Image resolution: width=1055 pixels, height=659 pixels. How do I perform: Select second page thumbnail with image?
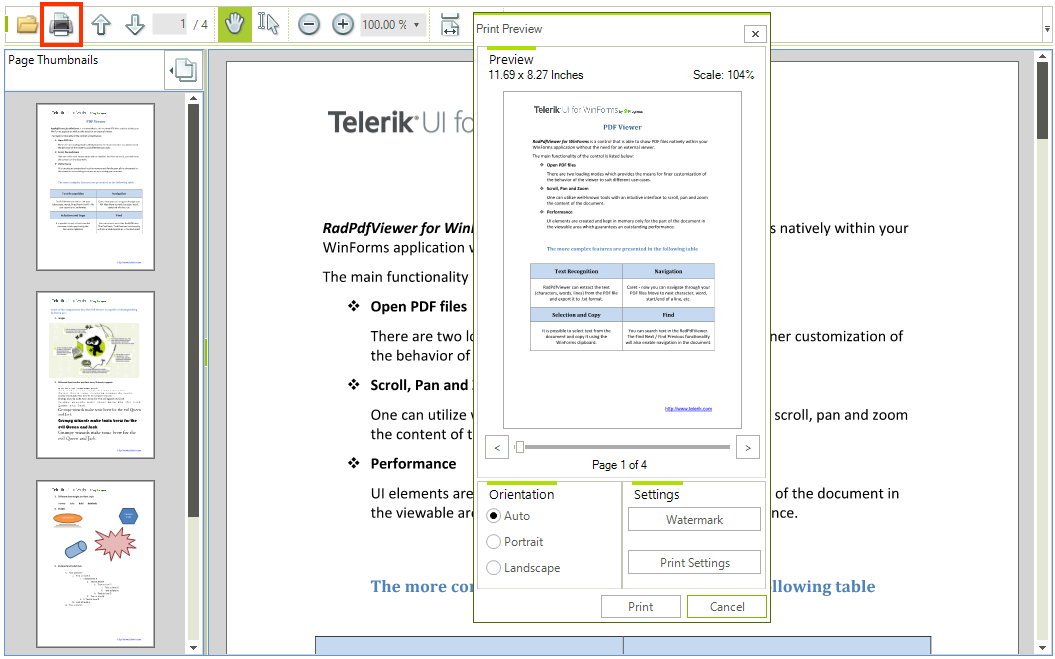pos(96,375)
